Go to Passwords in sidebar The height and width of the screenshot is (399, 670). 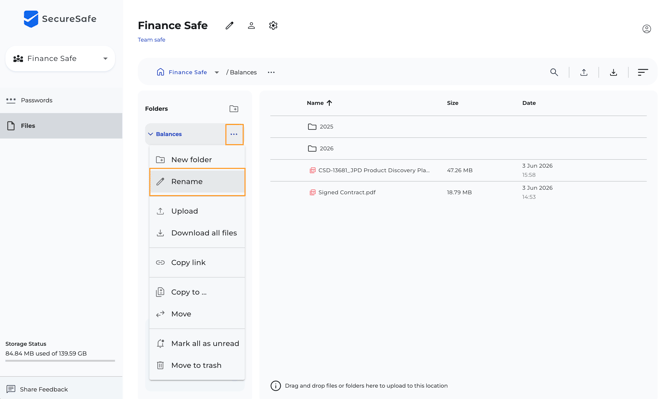[61, 100]
